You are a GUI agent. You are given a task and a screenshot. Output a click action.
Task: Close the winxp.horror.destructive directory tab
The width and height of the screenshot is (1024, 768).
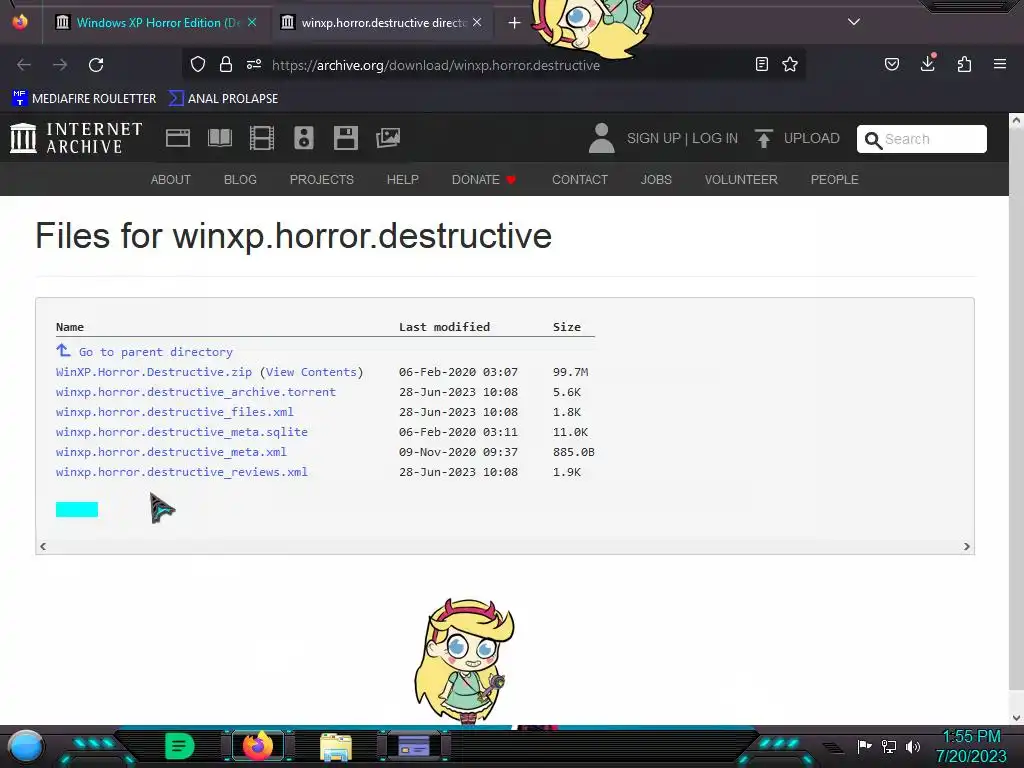(x=477, y=23)
